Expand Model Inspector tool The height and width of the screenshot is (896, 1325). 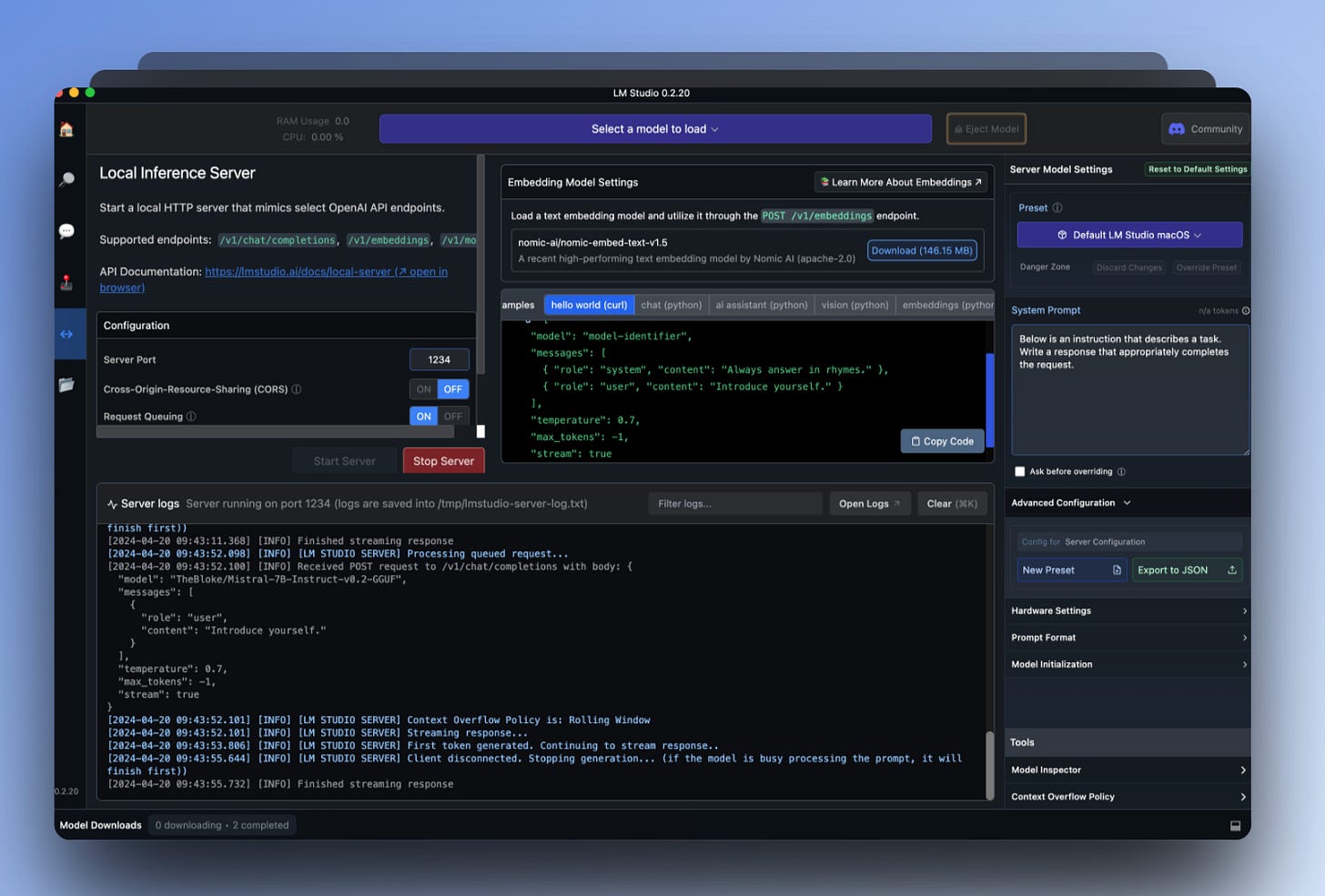click(x=1128, y=770)
